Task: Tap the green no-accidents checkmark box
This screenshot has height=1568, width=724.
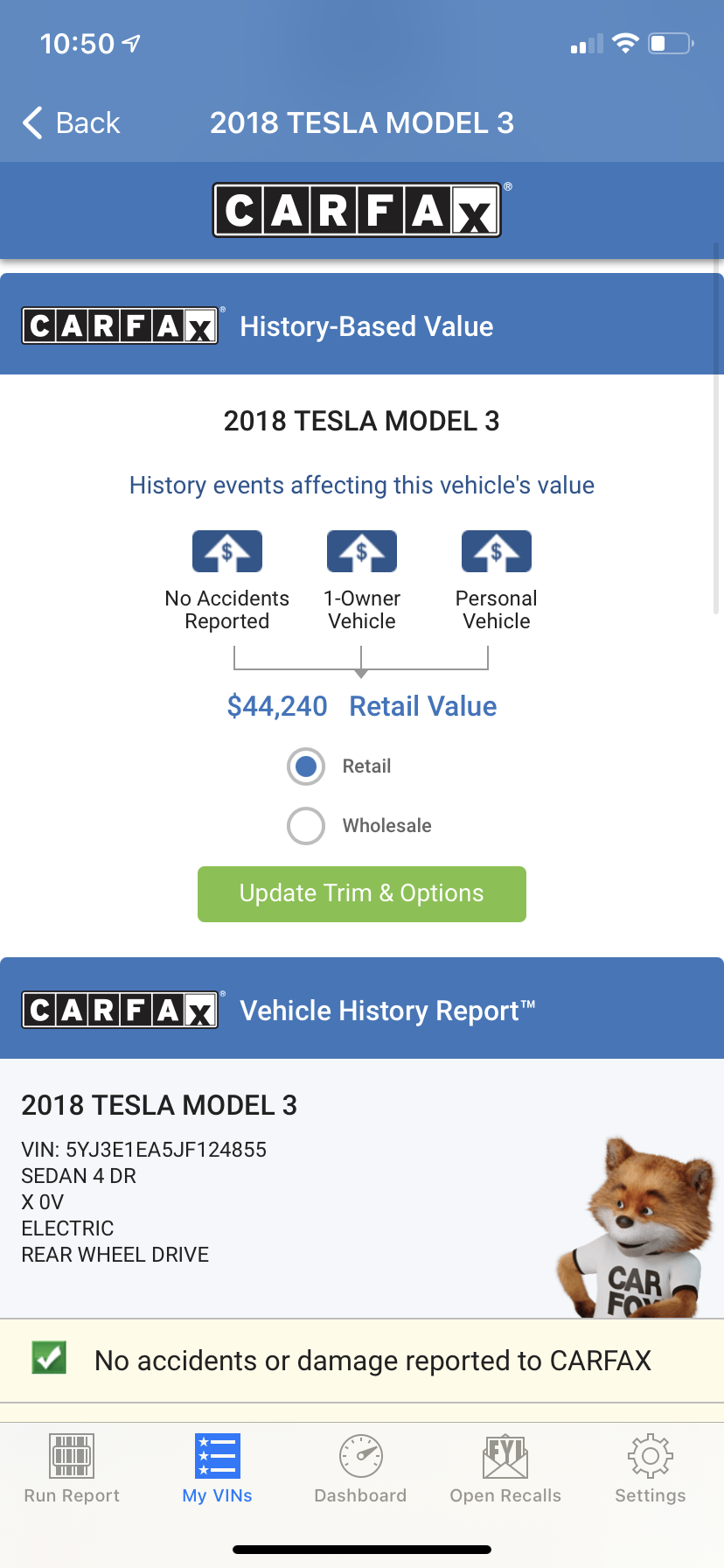Action: point(49,1358)
